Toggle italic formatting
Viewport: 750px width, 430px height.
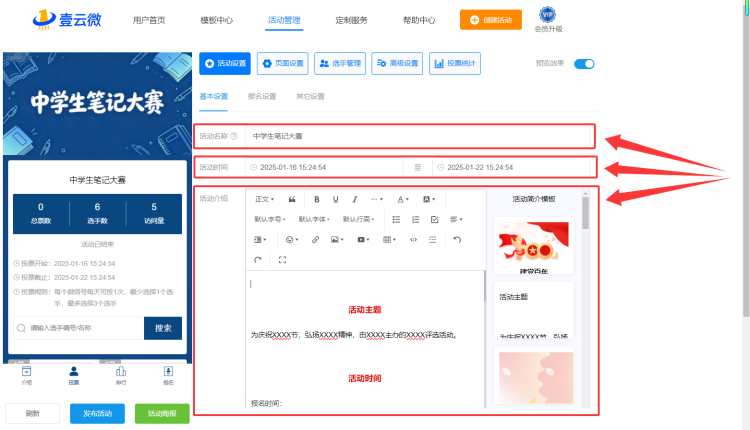click(x=354, y=199)
